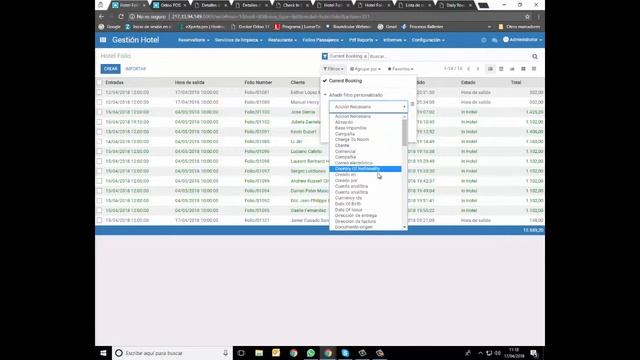Screen dimensions: 640x360
Task: Open the Filtros dropdown
Action: 333,69
